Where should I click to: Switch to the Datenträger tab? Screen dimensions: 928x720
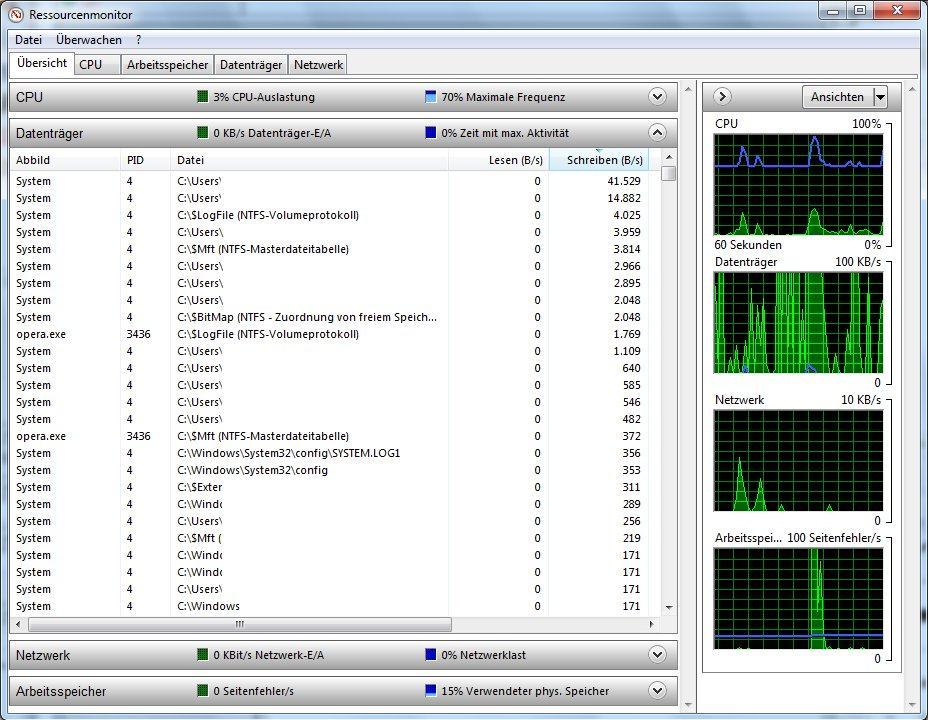point(251,64)
